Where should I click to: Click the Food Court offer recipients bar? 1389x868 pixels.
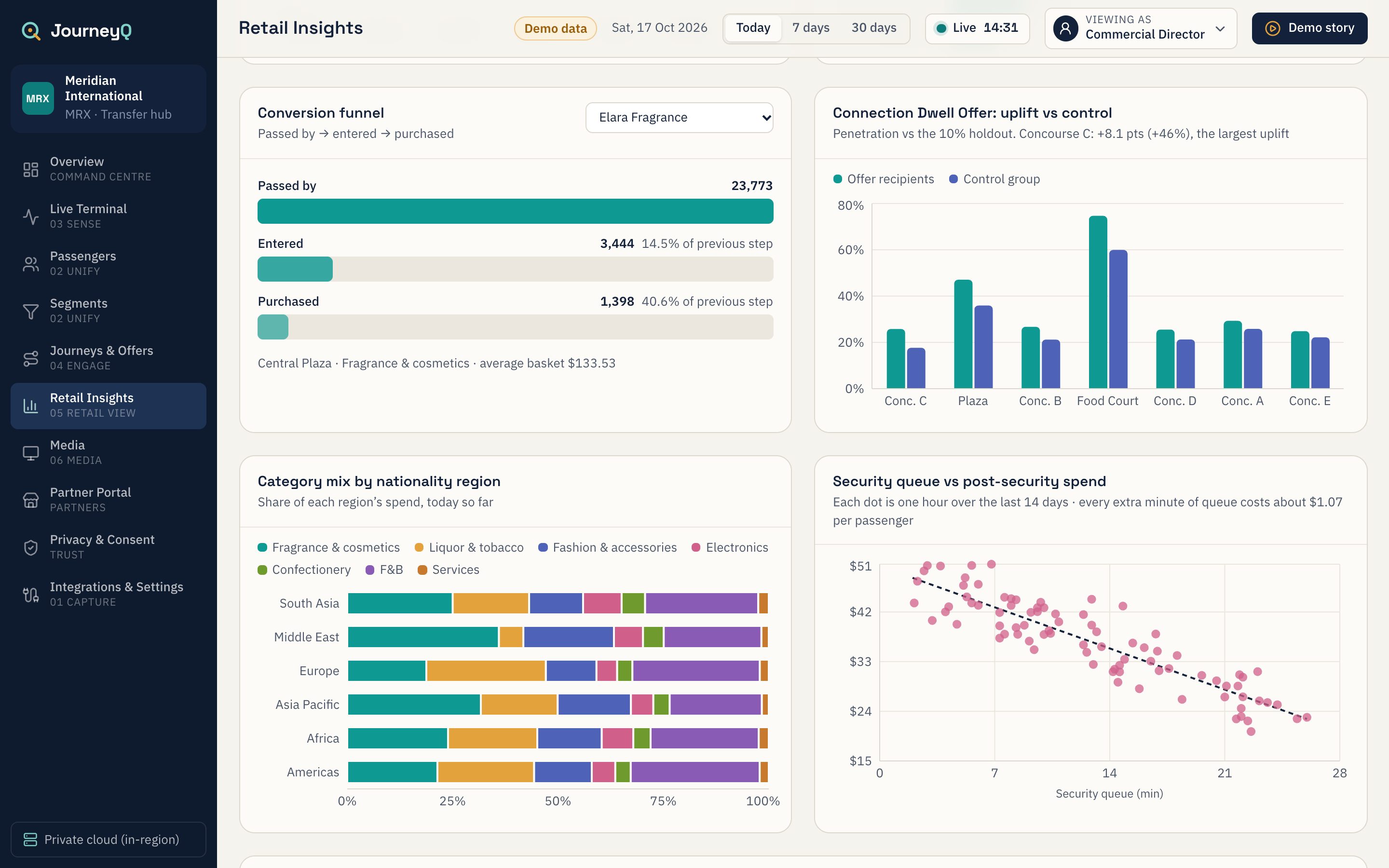tap(1097, 302)
